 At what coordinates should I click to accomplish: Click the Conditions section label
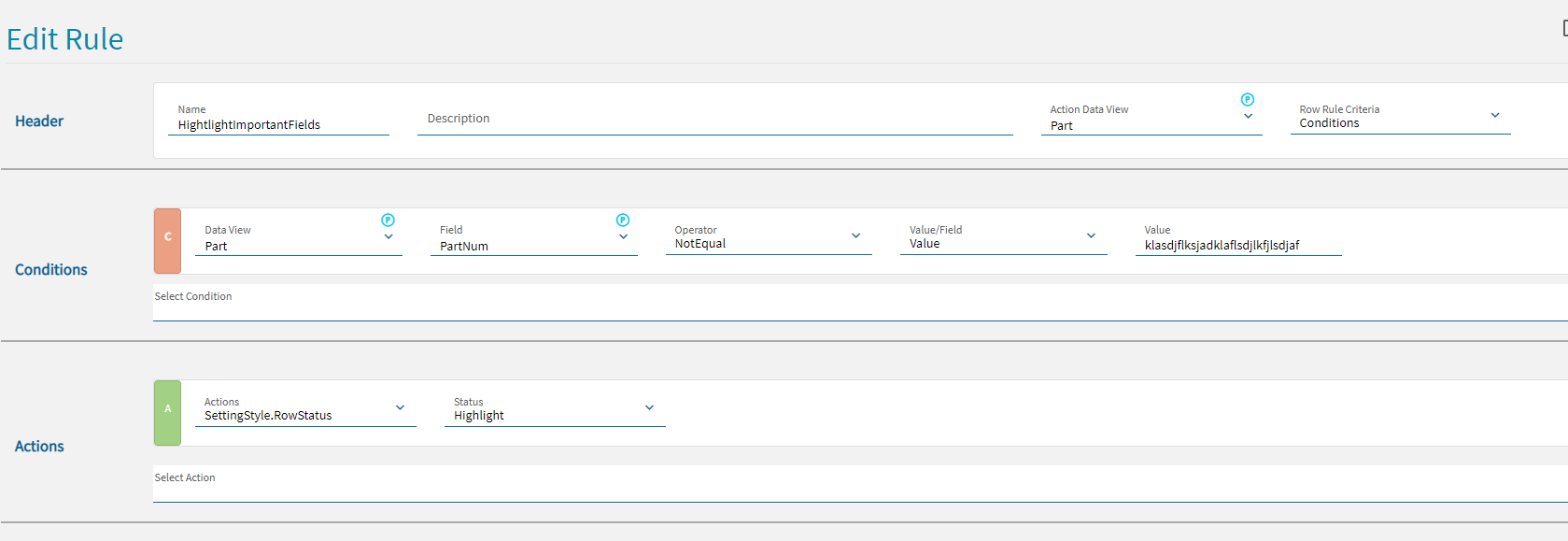point(51,270)
